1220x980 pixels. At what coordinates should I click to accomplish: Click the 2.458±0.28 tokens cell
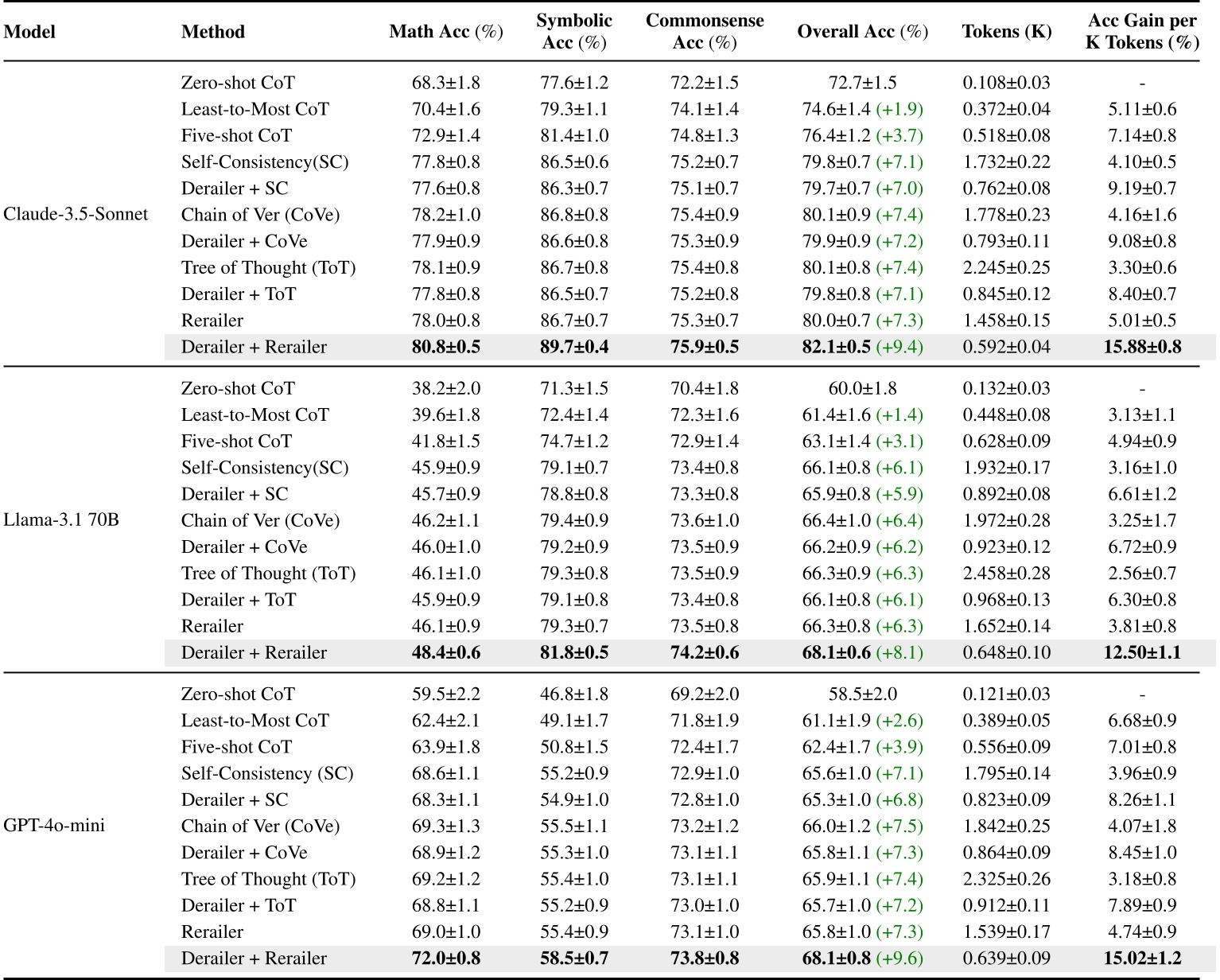[x=1006, y=574]
